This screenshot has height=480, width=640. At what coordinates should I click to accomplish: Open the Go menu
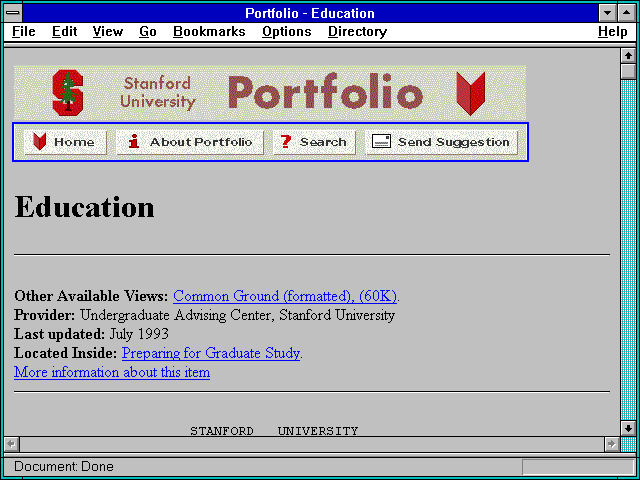148,31
